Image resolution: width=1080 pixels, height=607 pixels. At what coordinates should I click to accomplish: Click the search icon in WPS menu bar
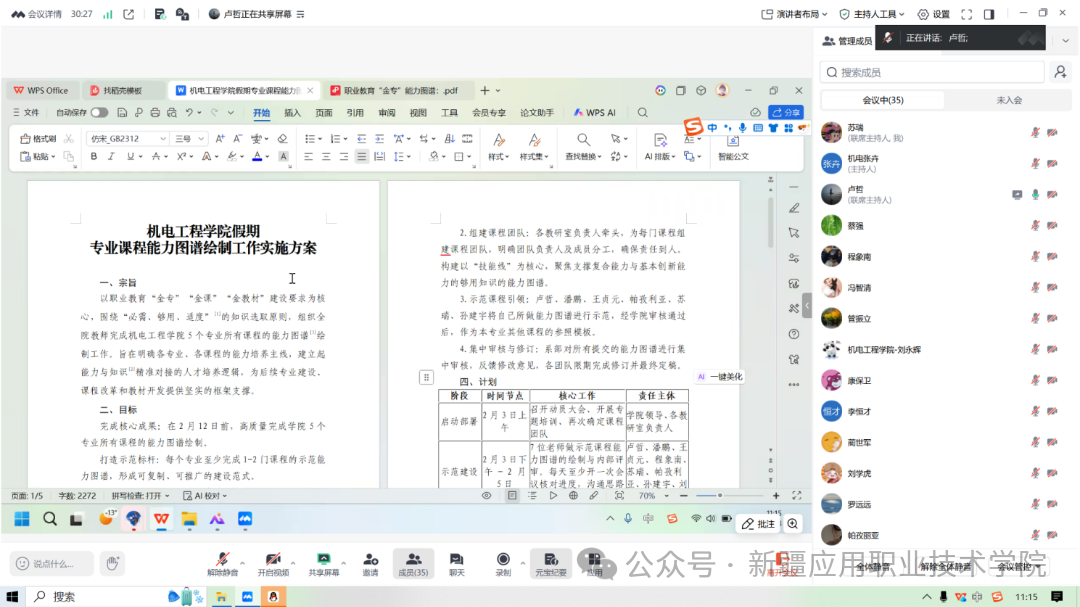pos(643,112)
